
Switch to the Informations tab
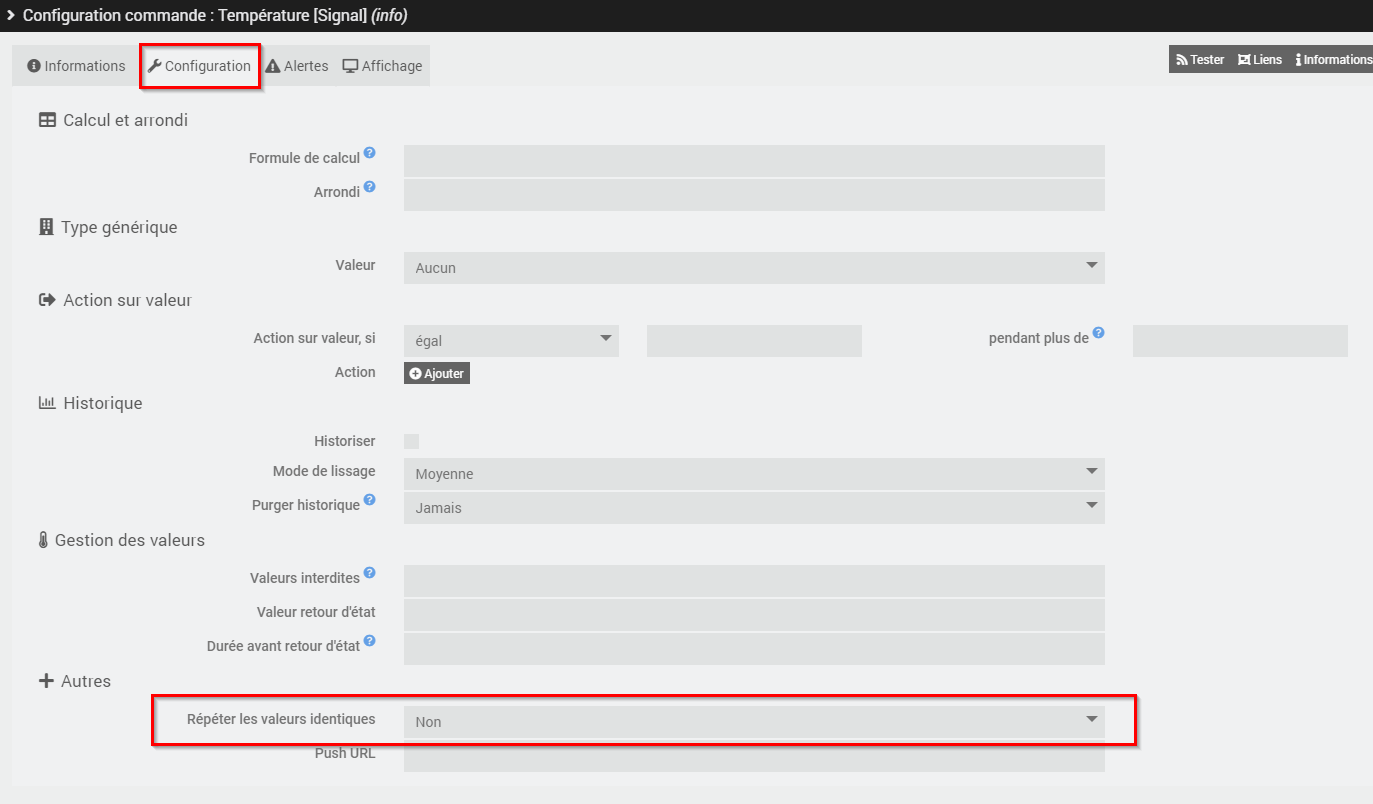76,66
